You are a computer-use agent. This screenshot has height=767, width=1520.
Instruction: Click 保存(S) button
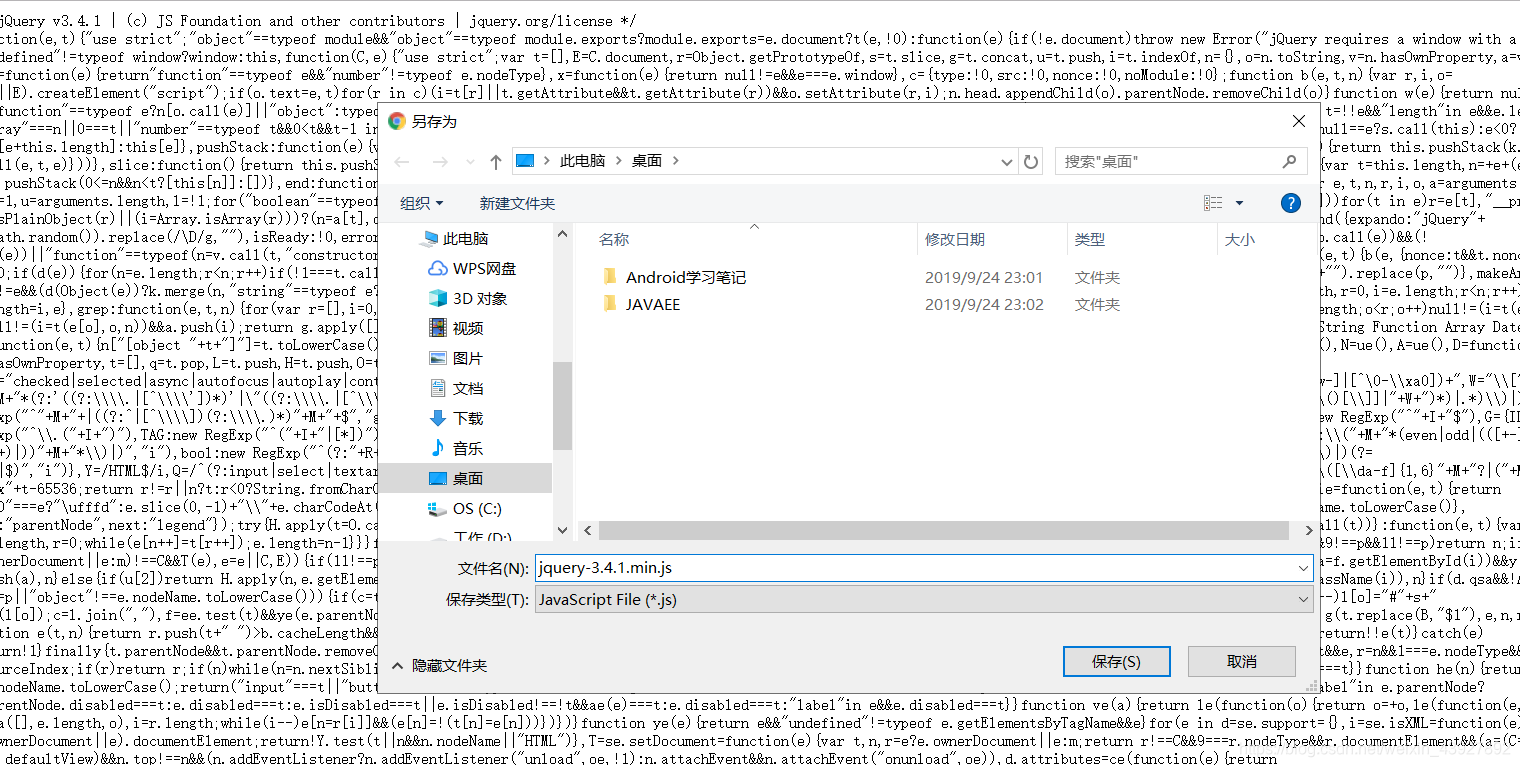tap(1116, 661)
